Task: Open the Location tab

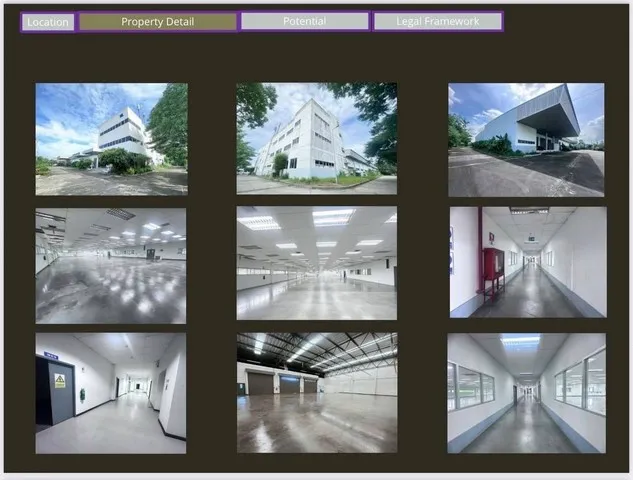Action: [x=48, y=22]
